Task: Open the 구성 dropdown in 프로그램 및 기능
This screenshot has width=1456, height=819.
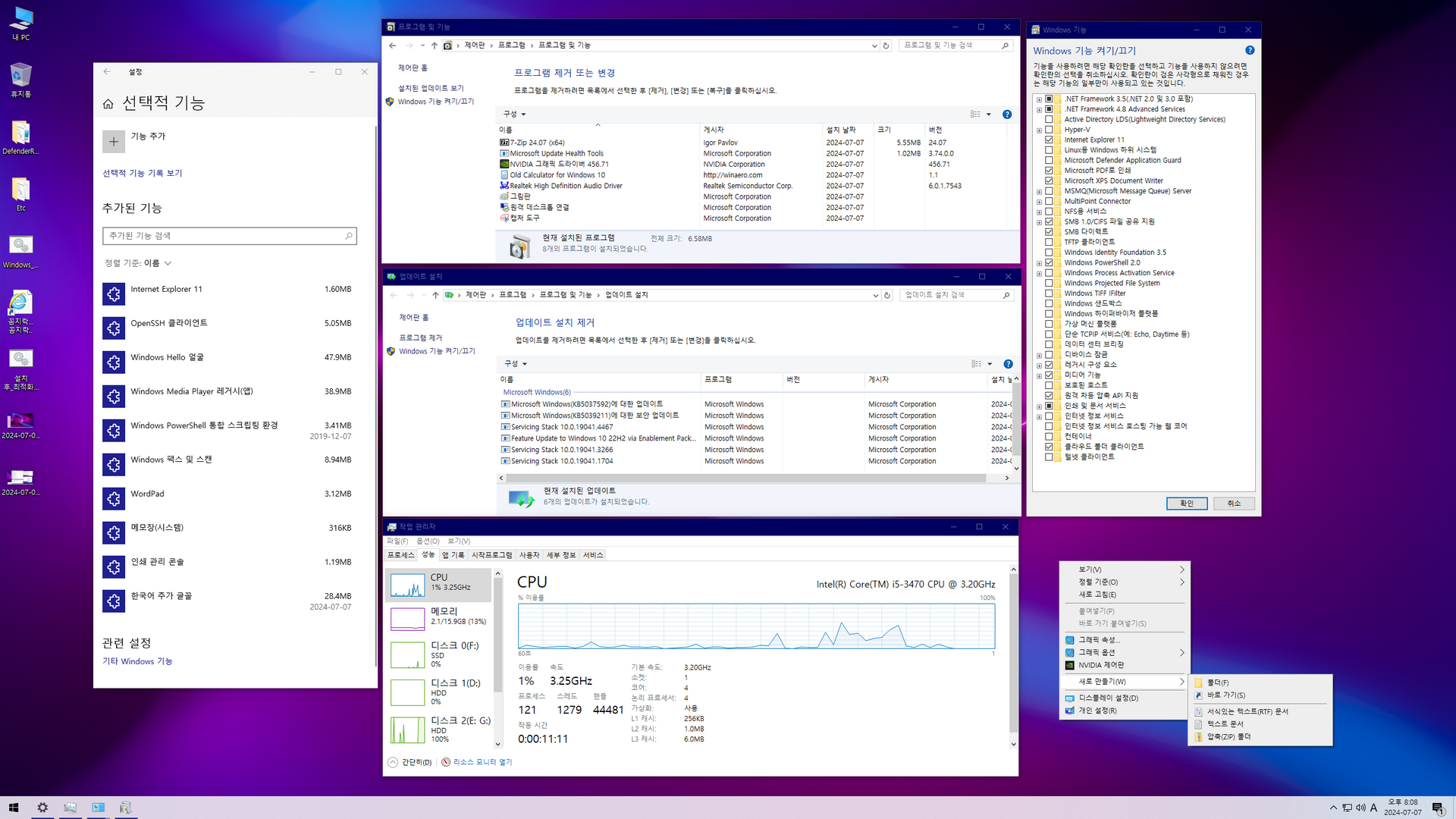Action: [x=515, y=115]
